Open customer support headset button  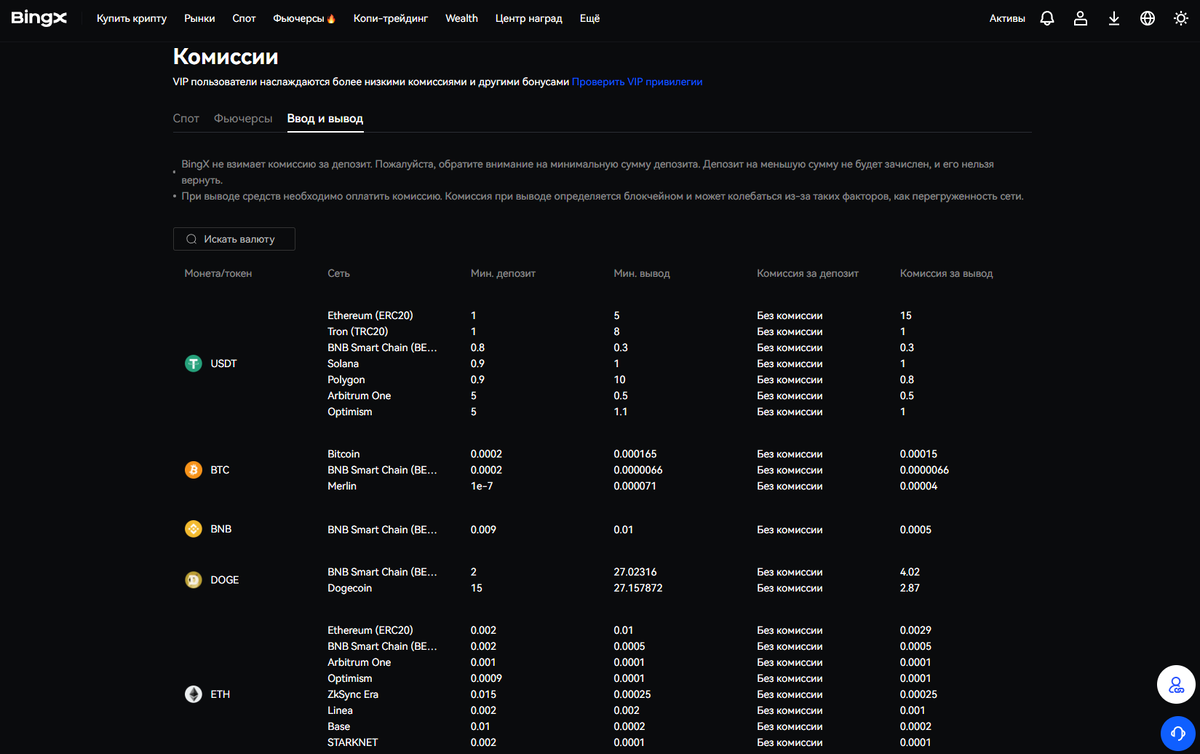tap(1177, 734)
